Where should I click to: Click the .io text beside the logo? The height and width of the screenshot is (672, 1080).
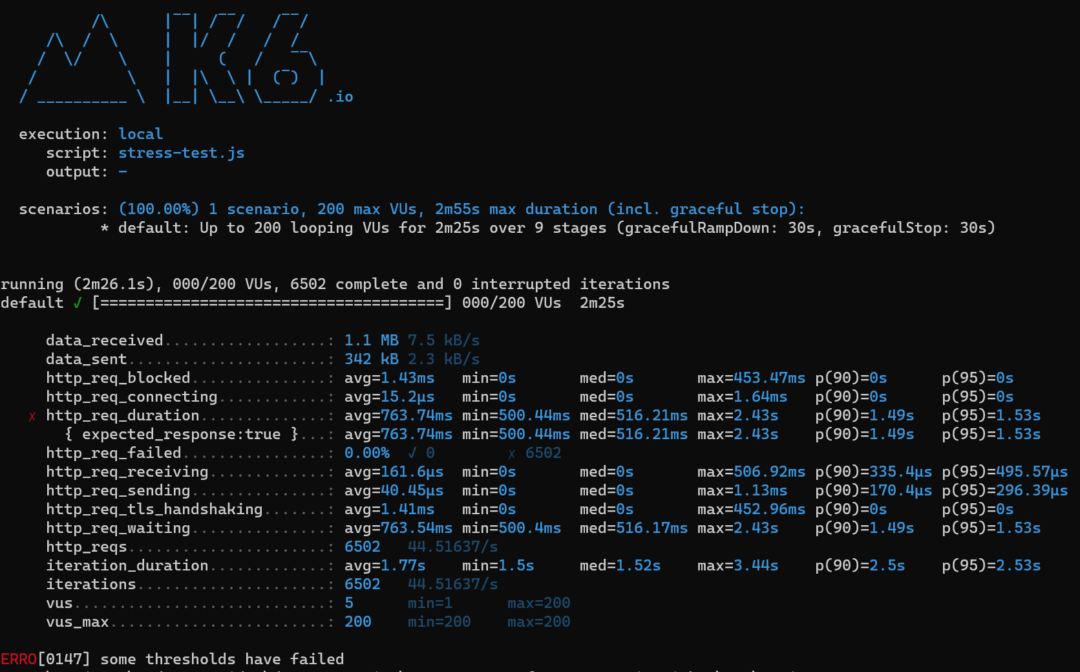pyautogui.click(x=340, y=97)
